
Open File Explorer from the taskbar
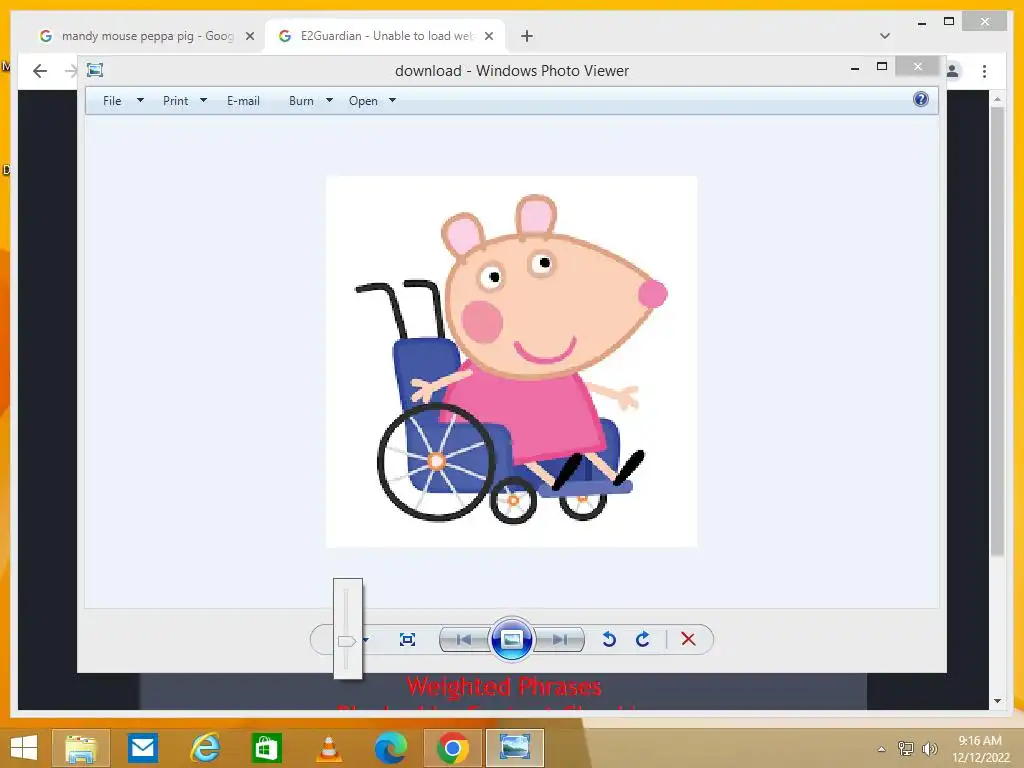pos(80,748)
